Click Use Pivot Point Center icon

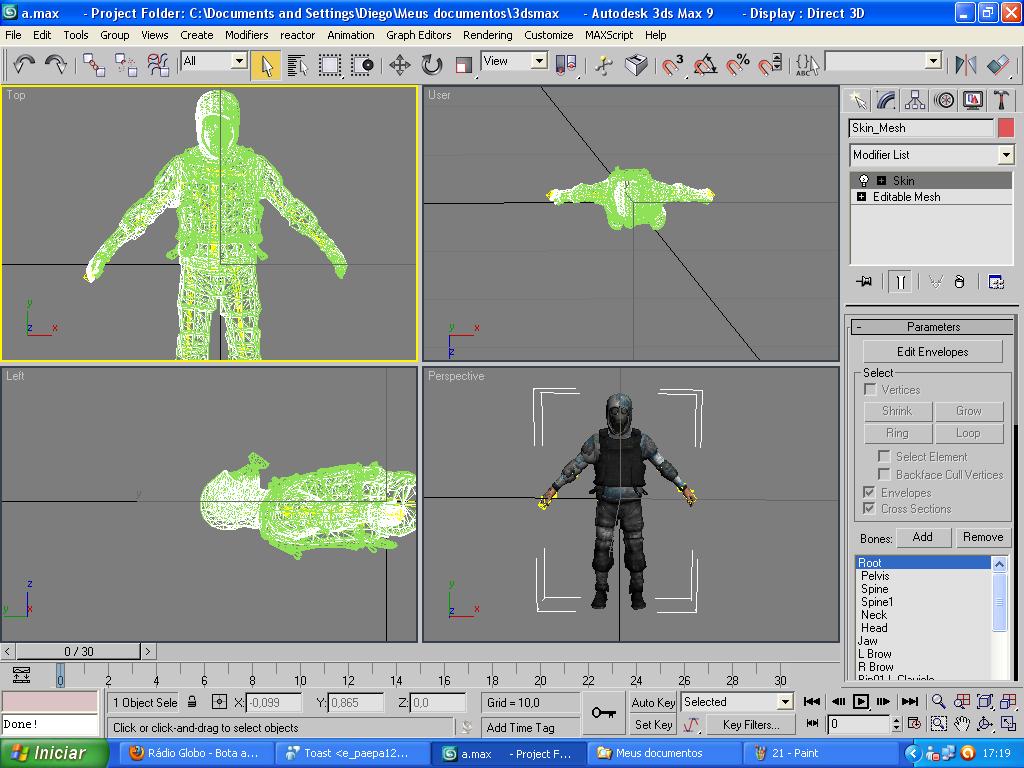[x=566, y=64]
